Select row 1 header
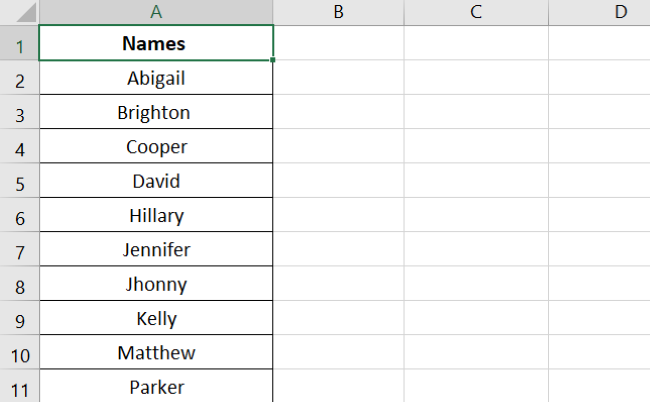 pos(19,44)
